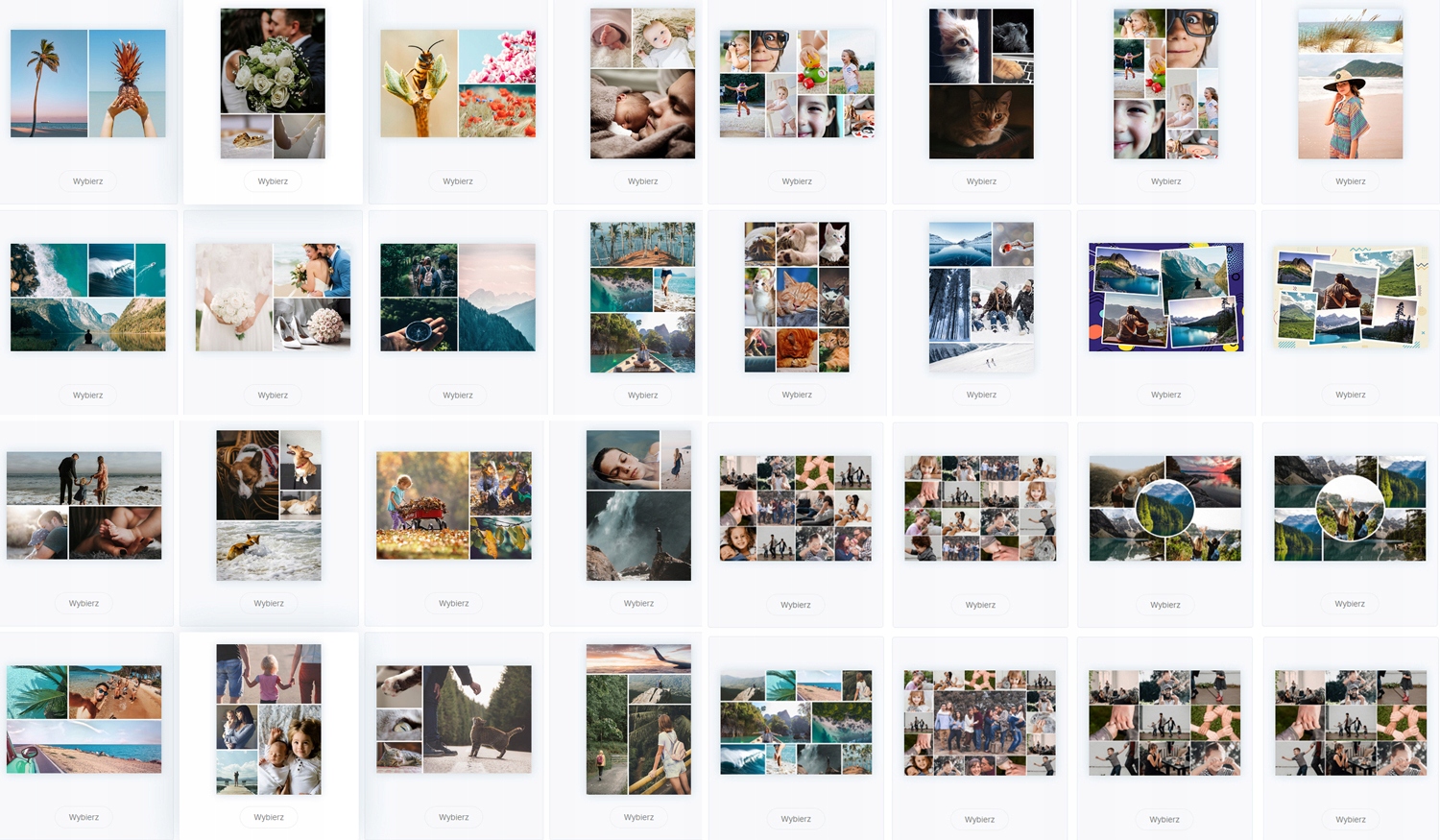This screenshot has width=1440, height=840.
Task: Click Wybierz under the circle collage with friends in center
Action: tap(1350, 604)
